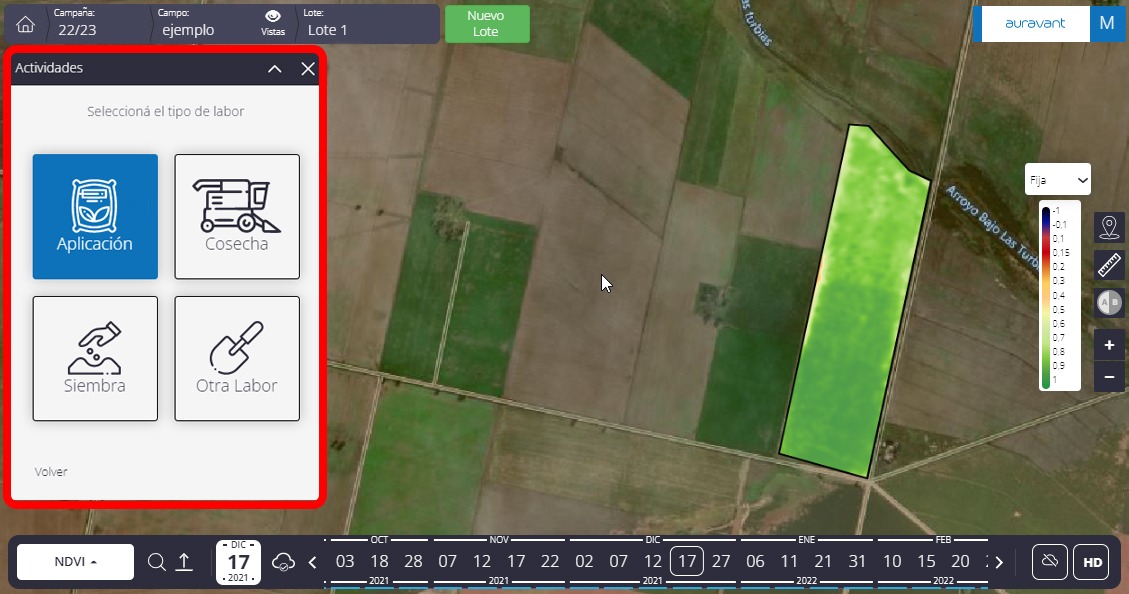Pick the Siembra sowing option
Screen dimensions: 1129x594
point(95,358)
